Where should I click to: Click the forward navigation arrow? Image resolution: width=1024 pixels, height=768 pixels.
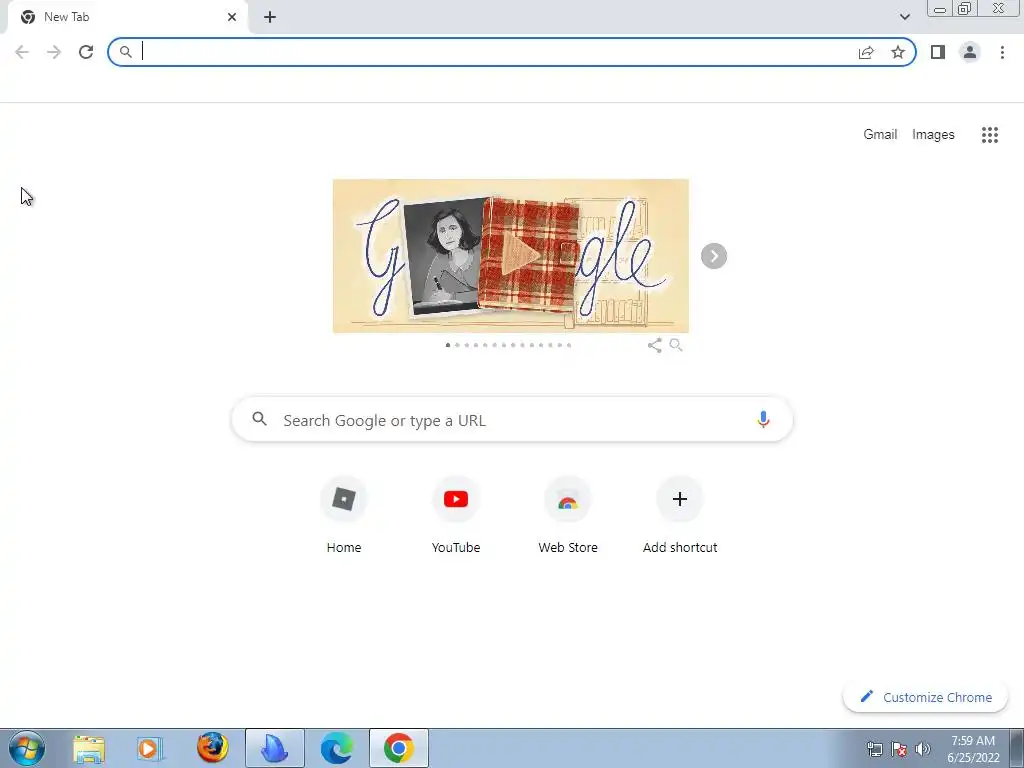[x=54, y=52]
